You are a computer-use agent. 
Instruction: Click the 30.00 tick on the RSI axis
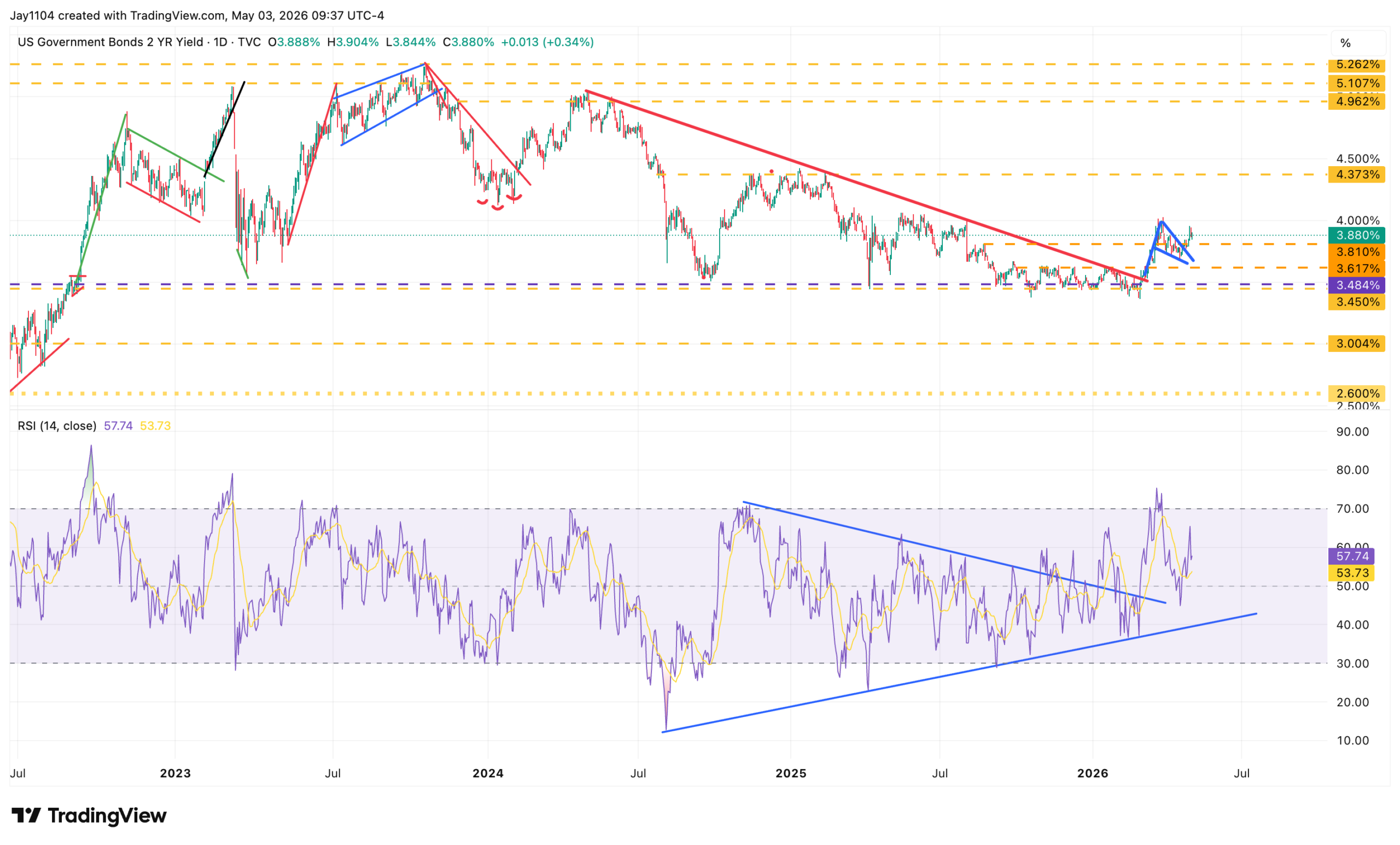click(x=1353, y=664)
